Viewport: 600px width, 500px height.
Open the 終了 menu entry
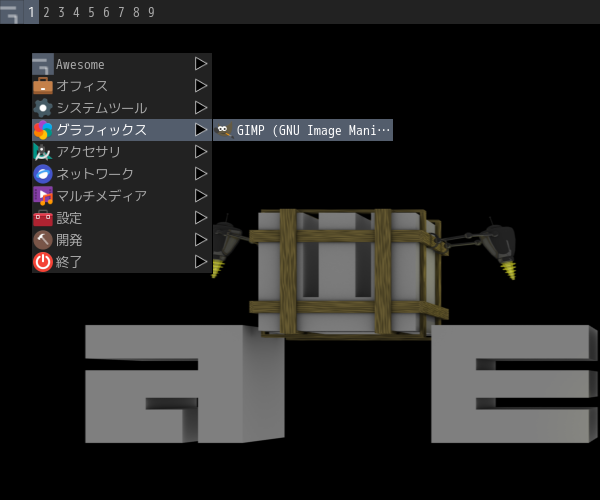pos(122,262)
